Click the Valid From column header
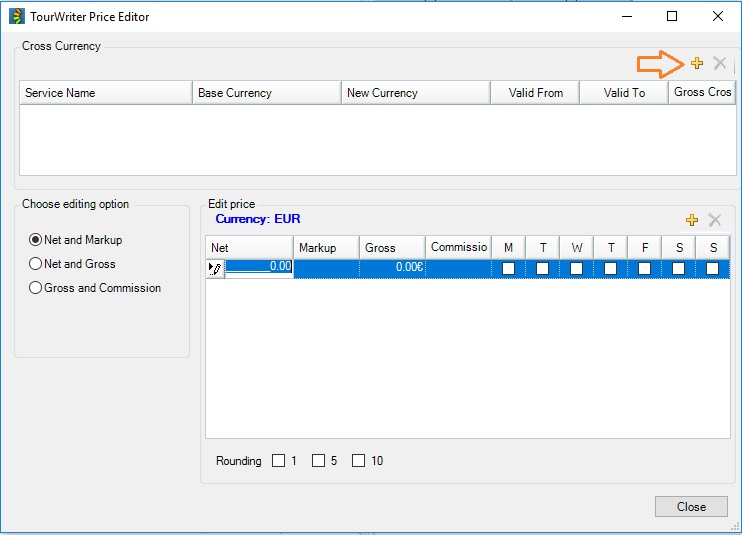 click(x=535, y=93)
